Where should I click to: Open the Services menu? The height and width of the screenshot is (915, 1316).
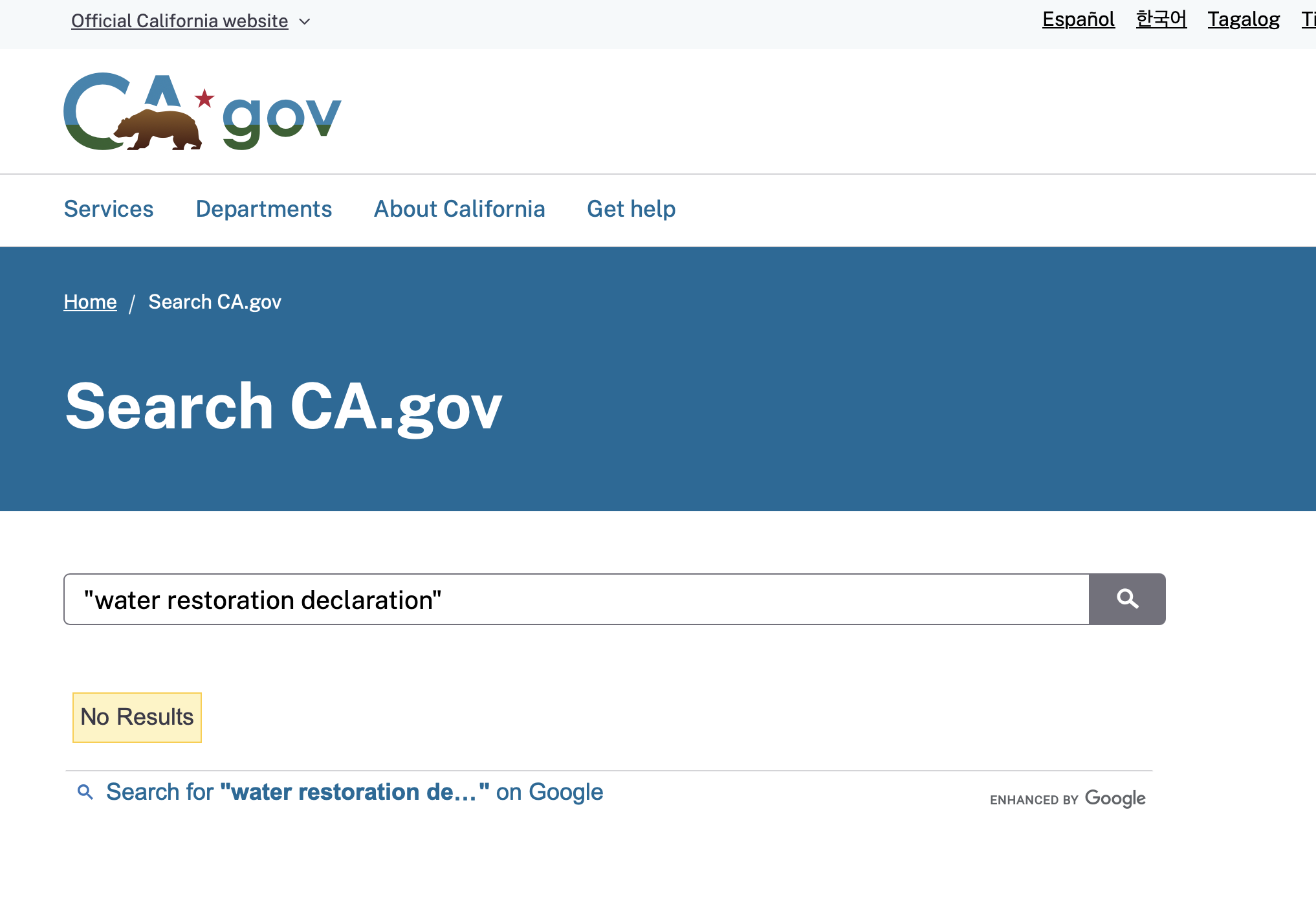point(109,209)
